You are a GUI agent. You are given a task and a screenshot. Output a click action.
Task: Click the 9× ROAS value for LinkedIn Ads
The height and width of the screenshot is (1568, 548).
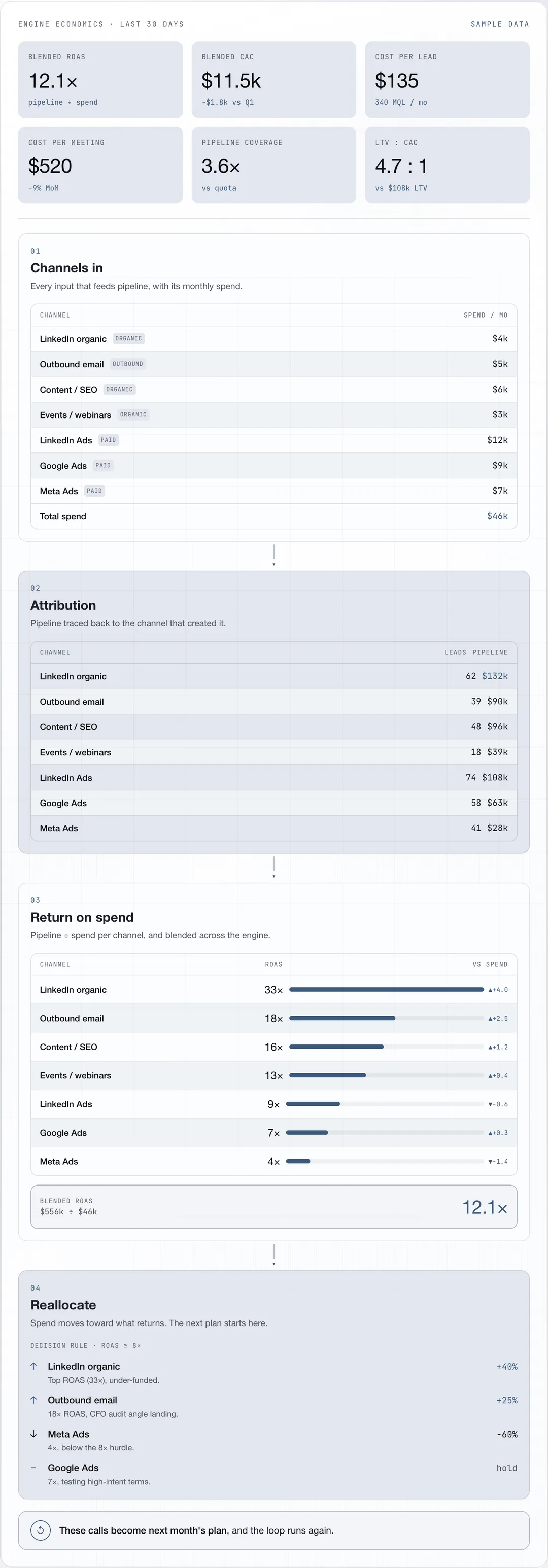pos(273,1104)
